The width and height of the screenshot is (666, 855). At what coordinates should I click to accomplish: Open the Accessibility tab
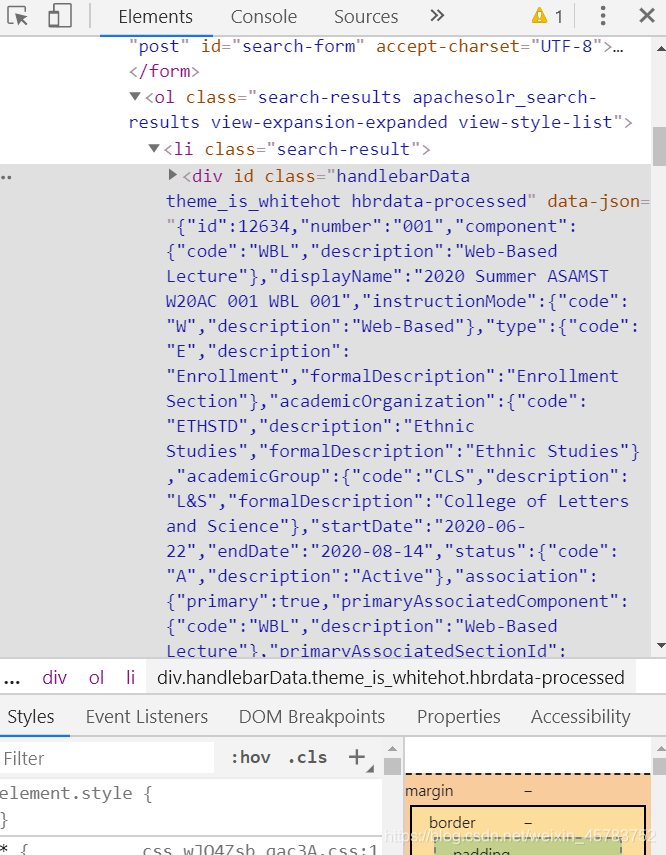(581, 716)
